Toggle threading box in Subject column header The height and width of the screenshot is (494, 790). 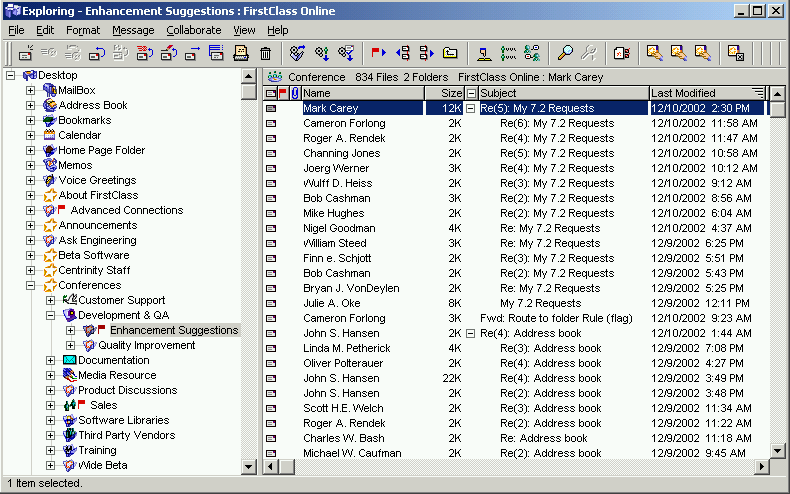point(471,93)
